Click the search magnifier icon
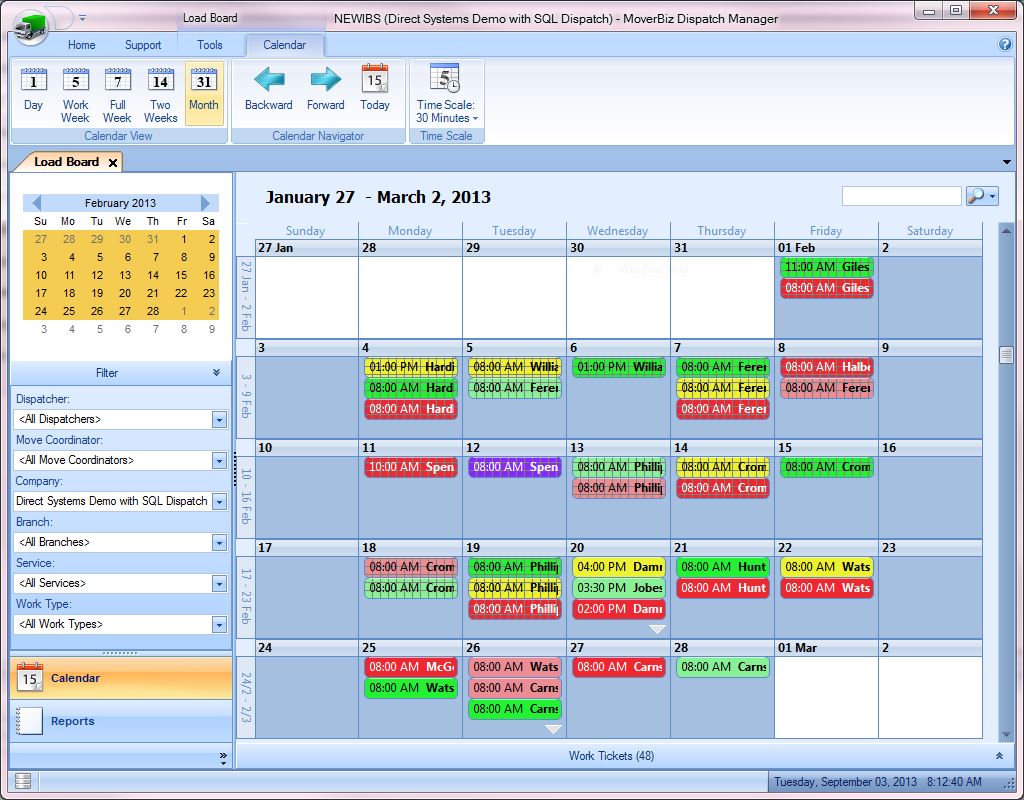This screenshot has width=1024, height=800. coord(976,196)
